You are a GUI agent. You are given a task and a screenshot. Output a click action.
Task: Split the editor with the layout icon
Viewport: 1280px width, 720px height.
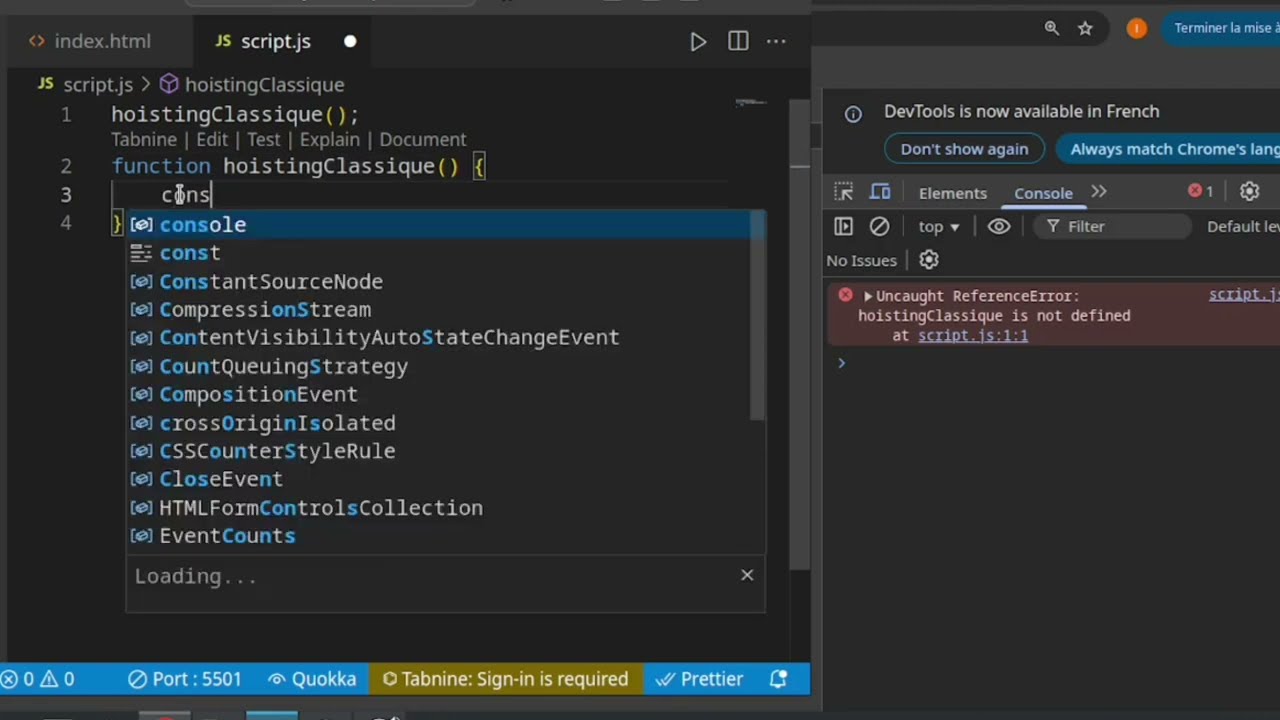click(738, 41)
